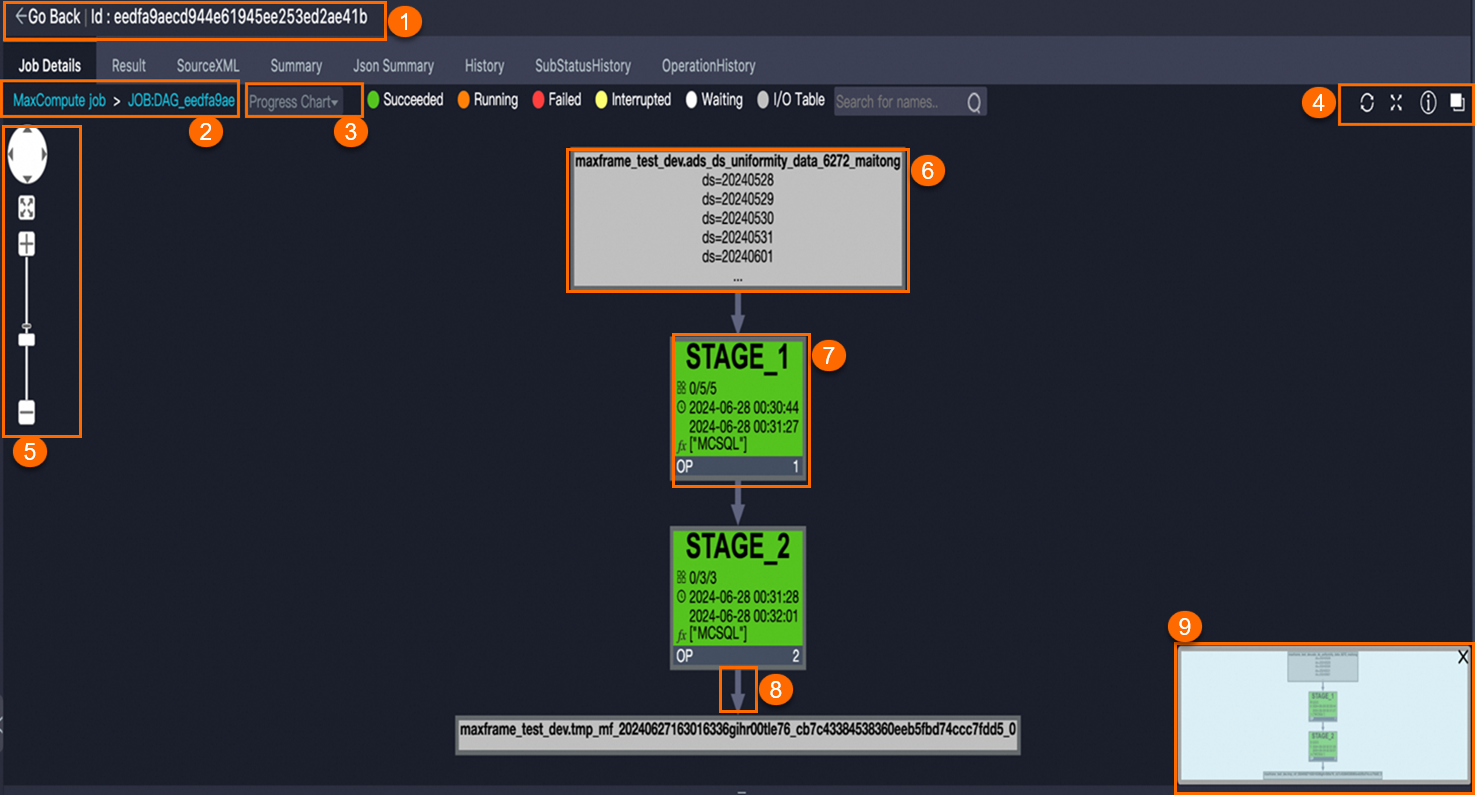Expand the OP row of STAGE_1
Viewport: 1475px width, 795px height.
pyautogui.click(x=738, y=467)
